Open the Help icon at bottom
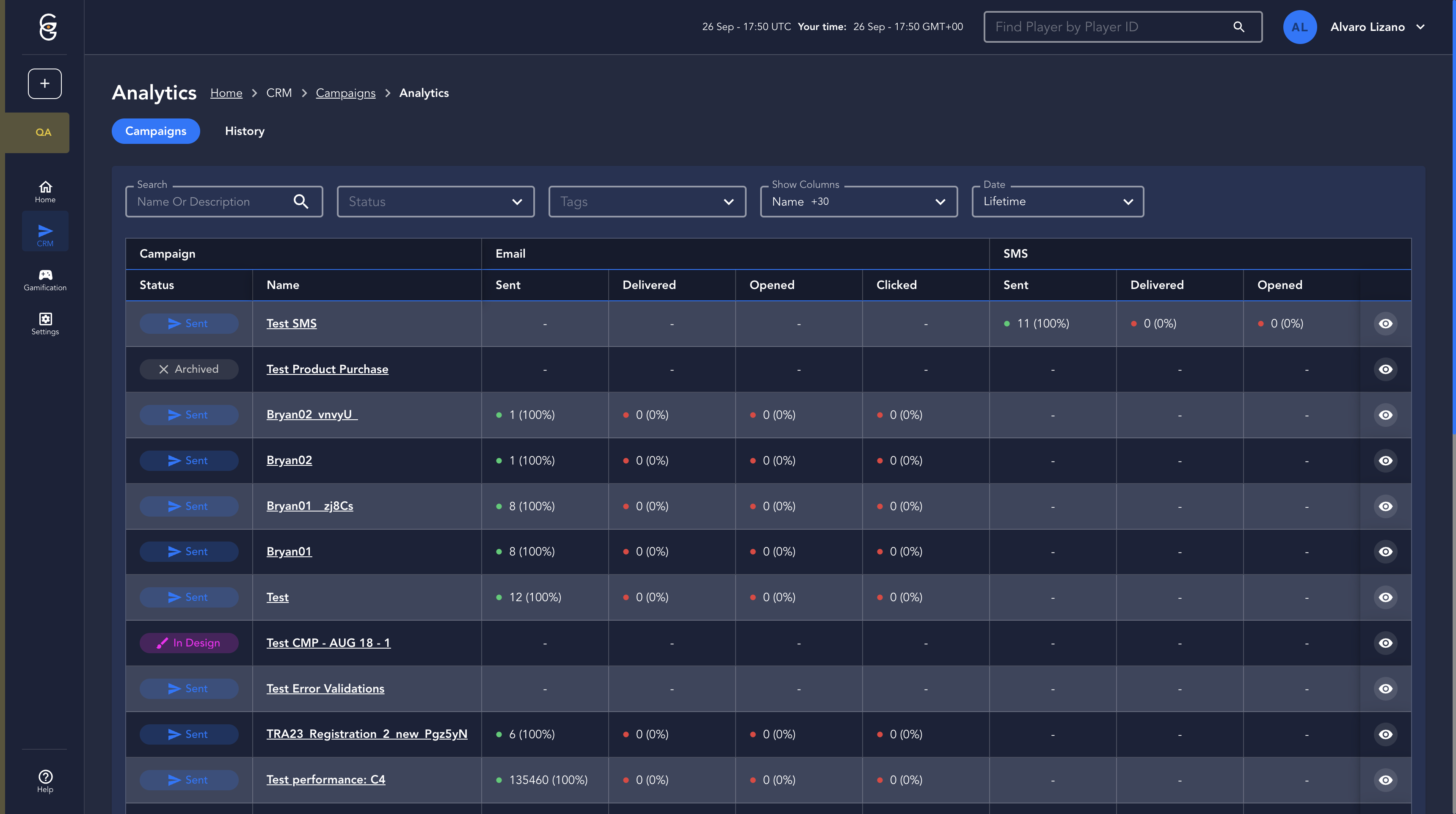The image size is (1456, 814). pos(45,781)
